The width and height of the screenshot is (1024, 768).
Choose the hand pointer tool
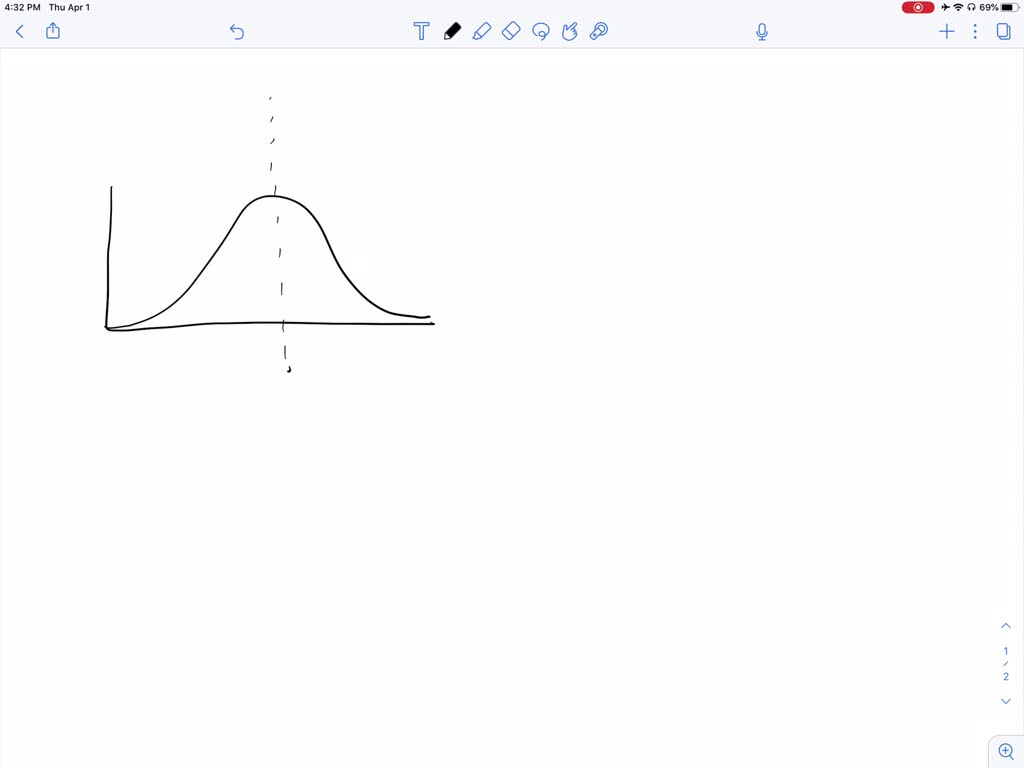[569, 31]
